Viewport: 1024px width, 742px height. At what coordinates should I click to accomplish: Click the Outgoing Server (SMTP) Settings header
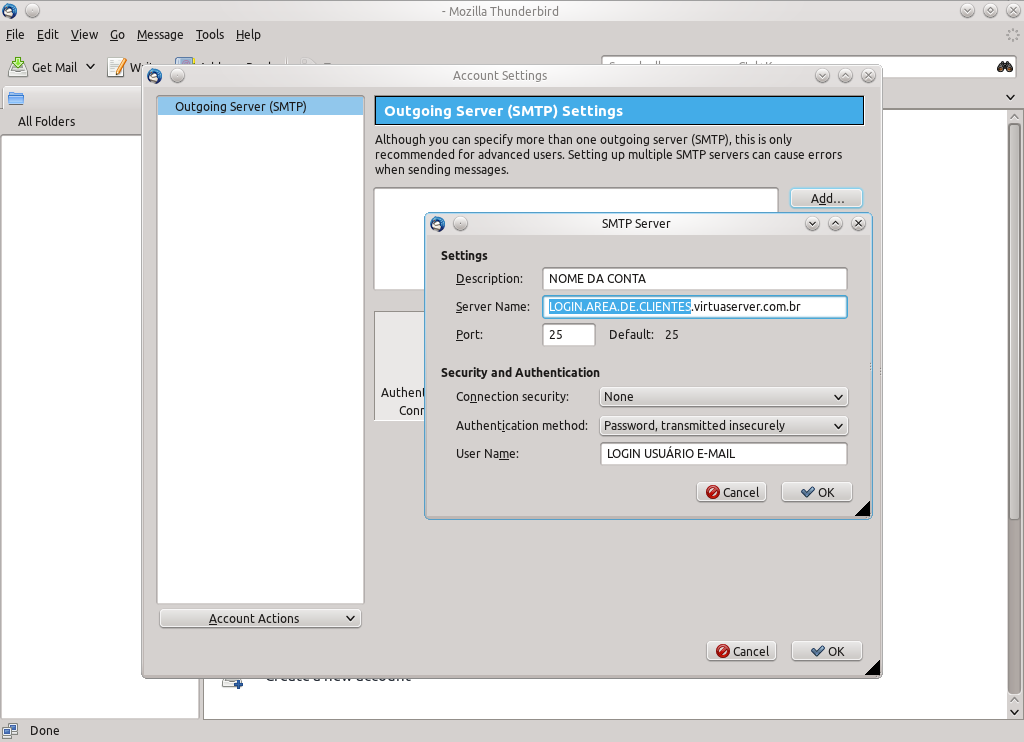pyautogui.click(x=619, y=111)
